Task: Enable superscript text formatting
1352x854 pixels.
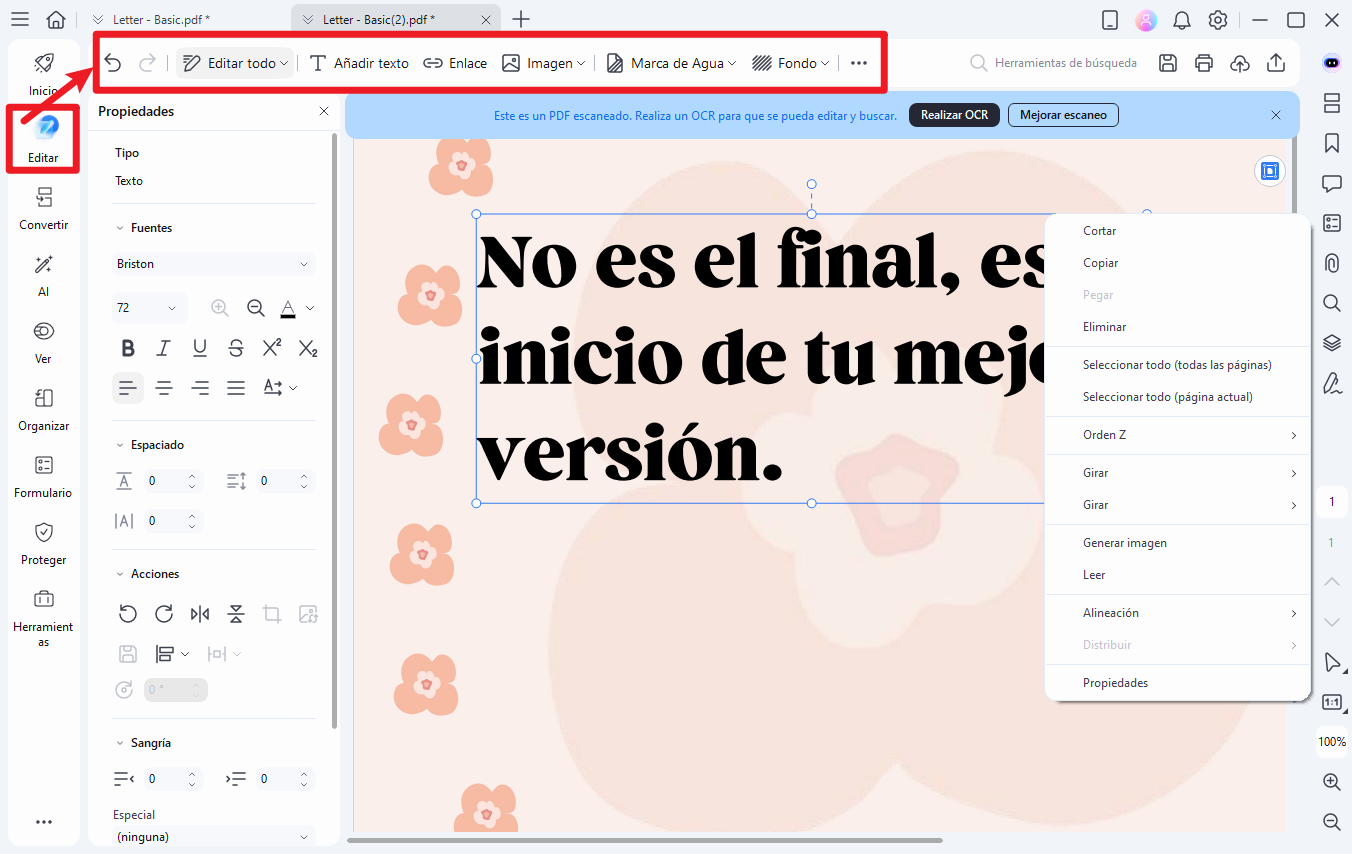Action: pos(271,347)
